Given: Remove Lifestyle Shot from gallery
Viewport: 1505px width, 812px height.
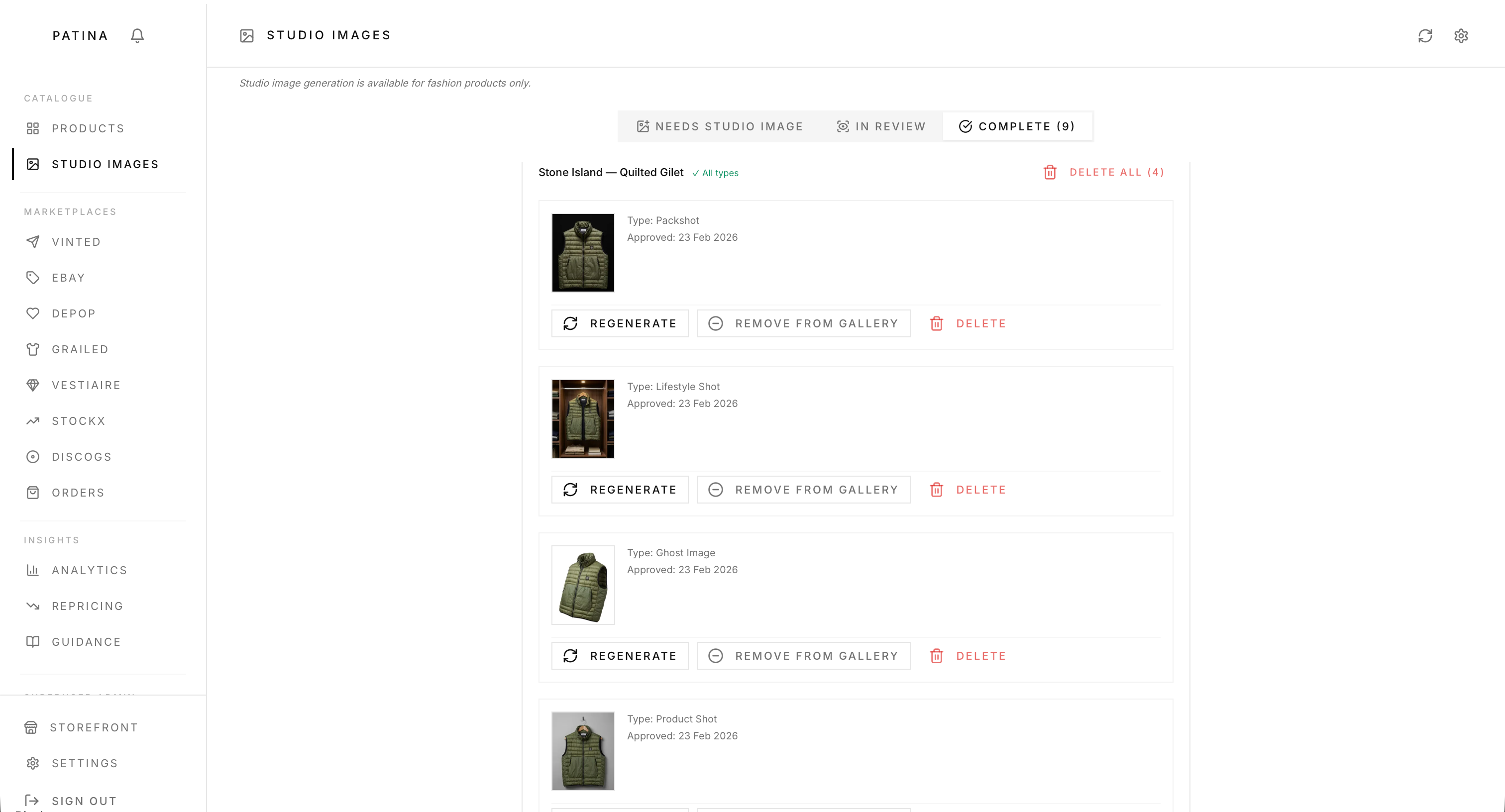Looking at the screenshot, I should click(803, 490).
